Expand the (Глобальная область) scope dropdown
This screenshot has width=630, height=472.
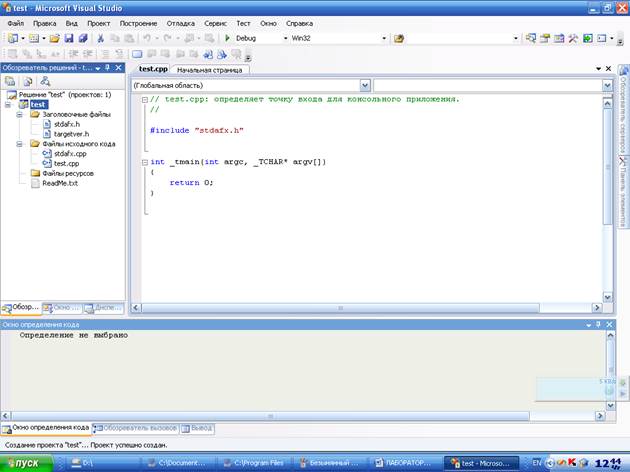[364, 86]
